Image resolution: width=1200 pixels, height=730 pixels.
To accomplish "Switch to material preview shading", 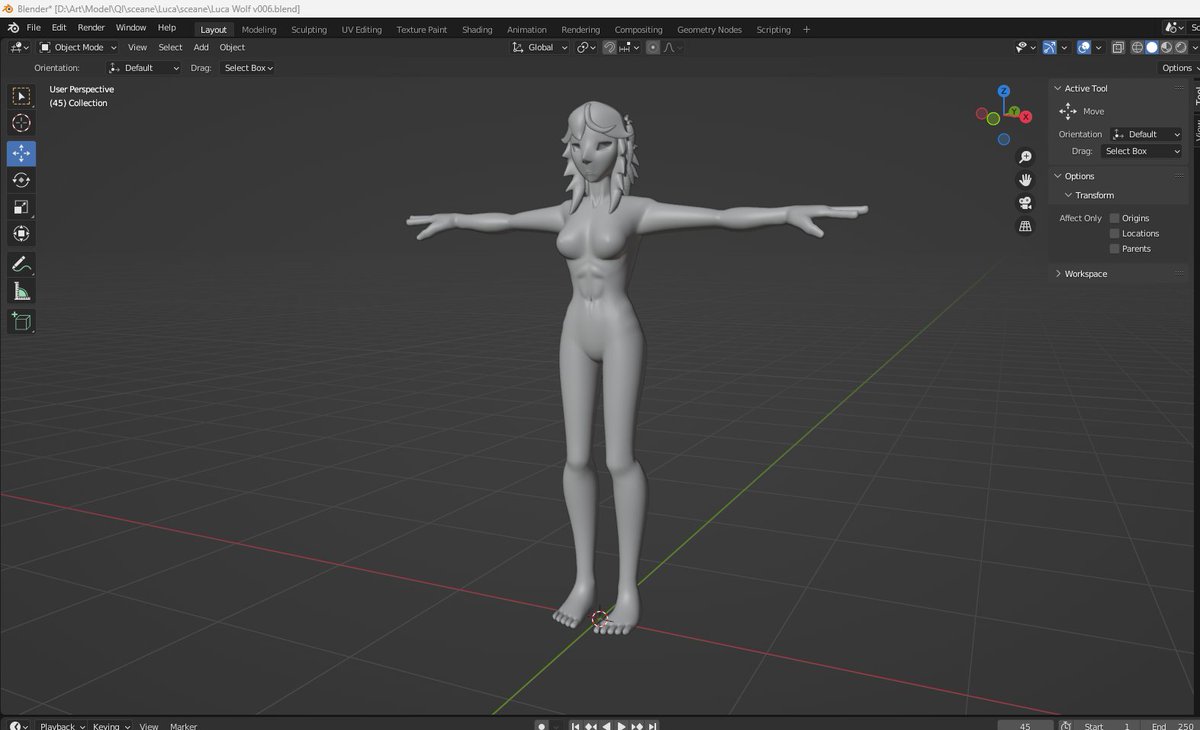I will click(1166, 47).
